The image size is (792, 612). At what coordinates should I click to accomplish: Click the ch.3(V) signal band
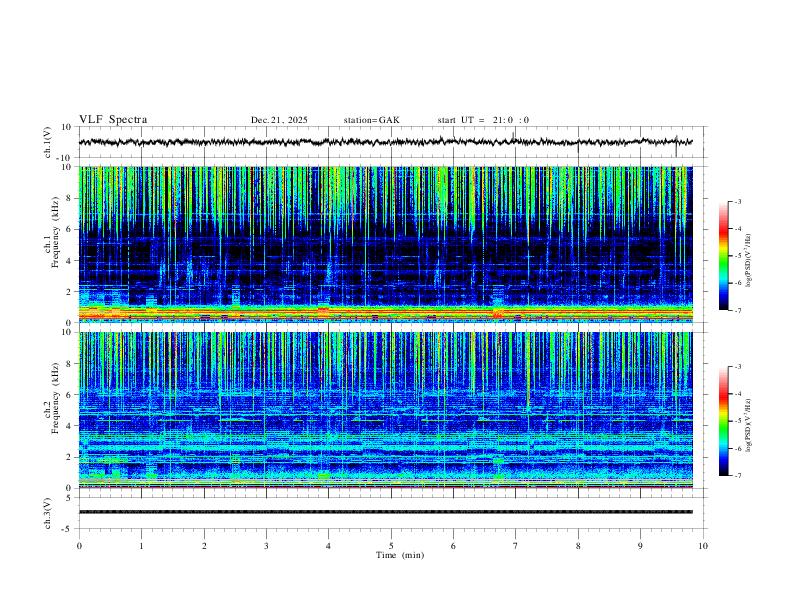(x=385, y=512)
